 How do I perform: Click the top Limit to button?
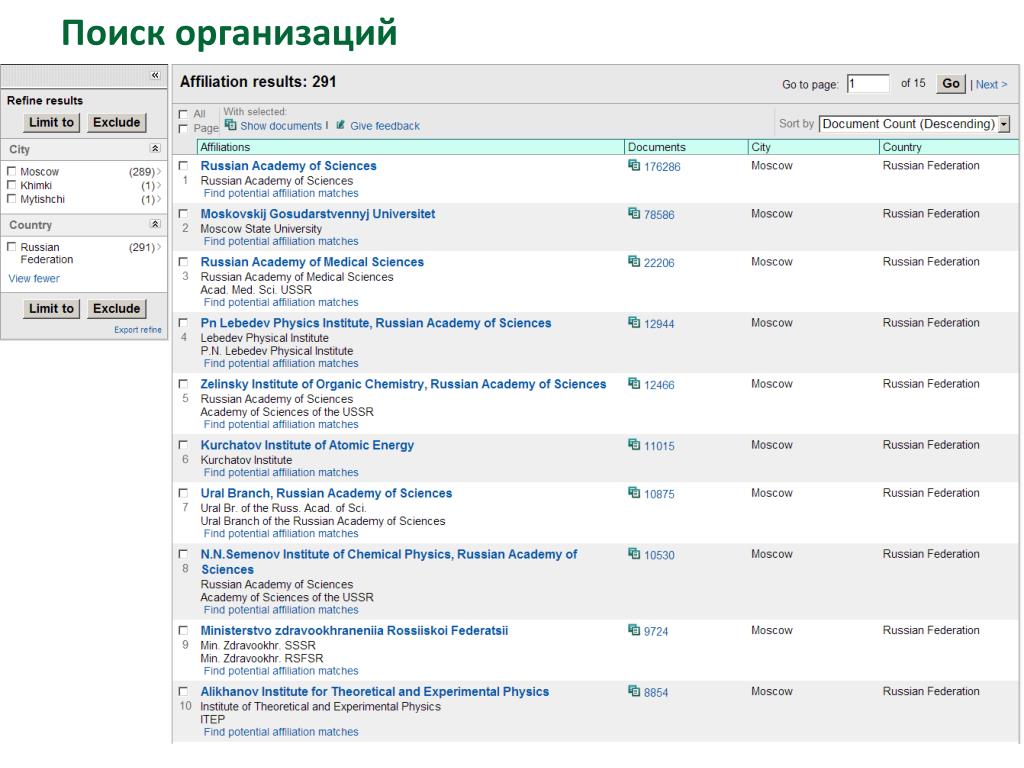52,122
